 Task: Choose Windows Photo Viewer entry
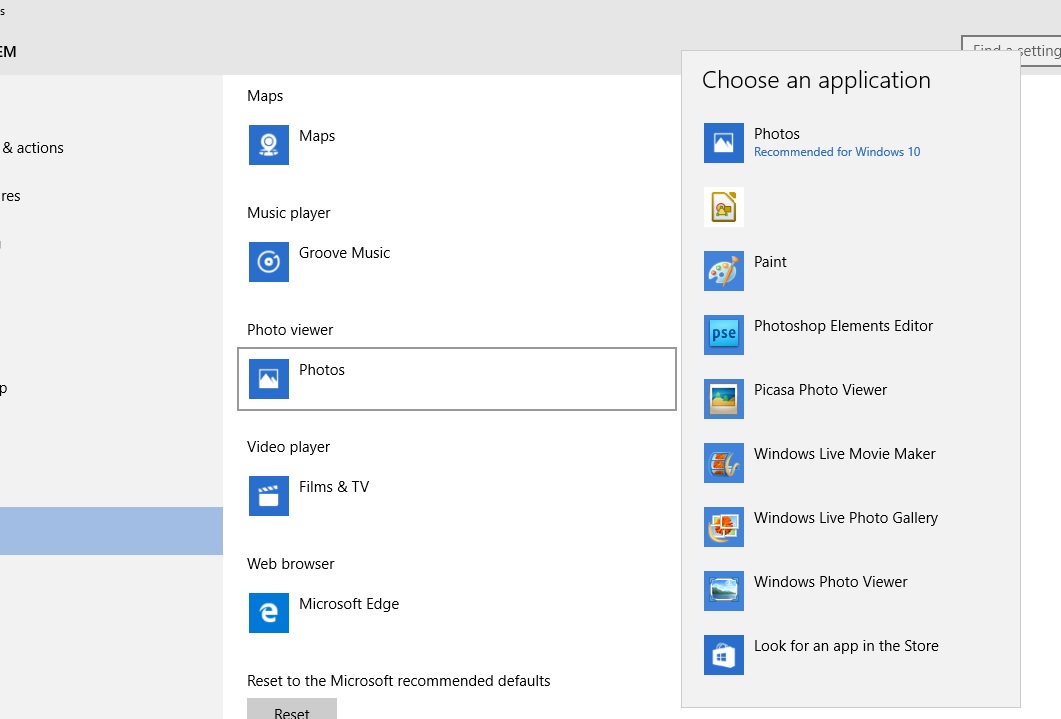851,591
